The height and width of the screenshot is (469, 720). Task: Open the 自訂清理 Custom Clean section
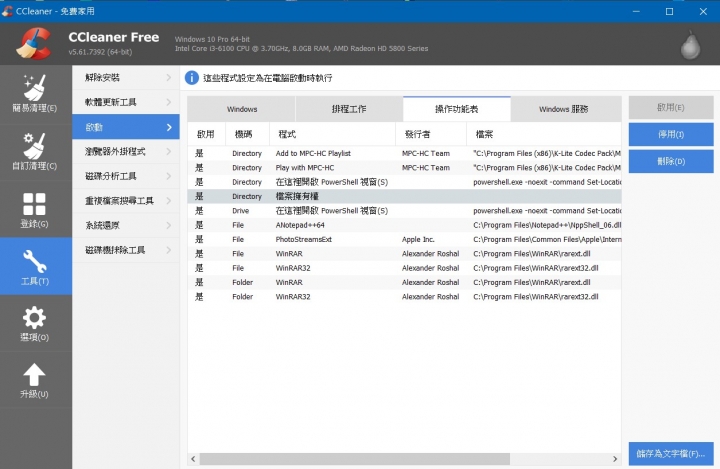tap(35, 152)
